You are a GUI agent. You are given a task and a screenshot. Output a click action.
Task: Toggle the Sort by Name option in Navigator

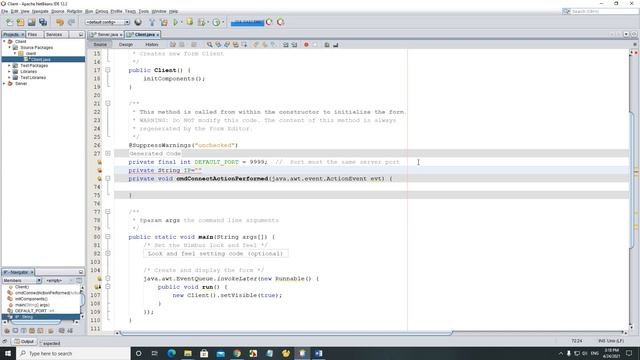pos(62,331)
